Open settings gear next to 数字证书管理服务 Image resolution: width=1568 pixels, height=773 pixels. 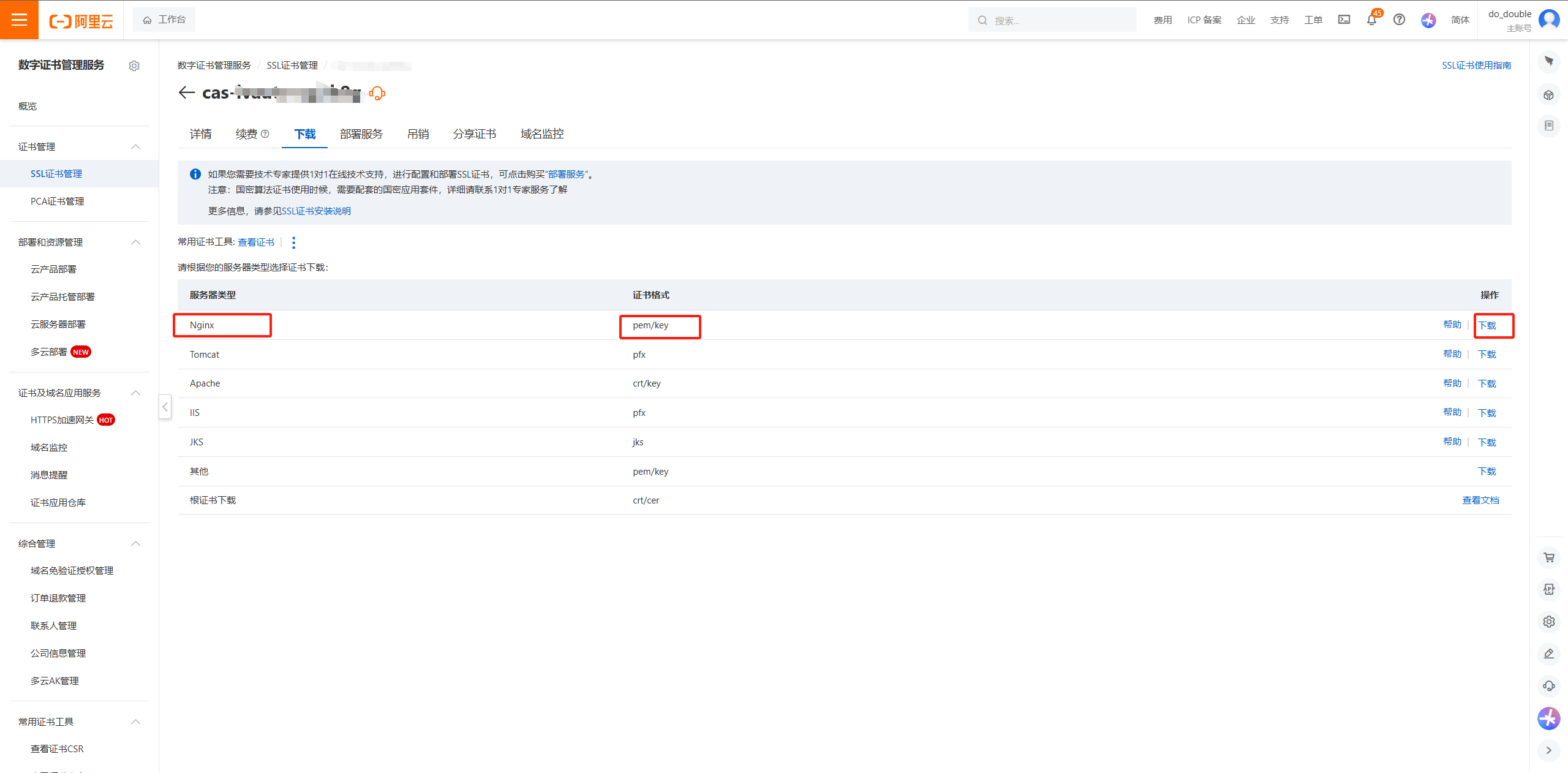click(x=134, y=66)
